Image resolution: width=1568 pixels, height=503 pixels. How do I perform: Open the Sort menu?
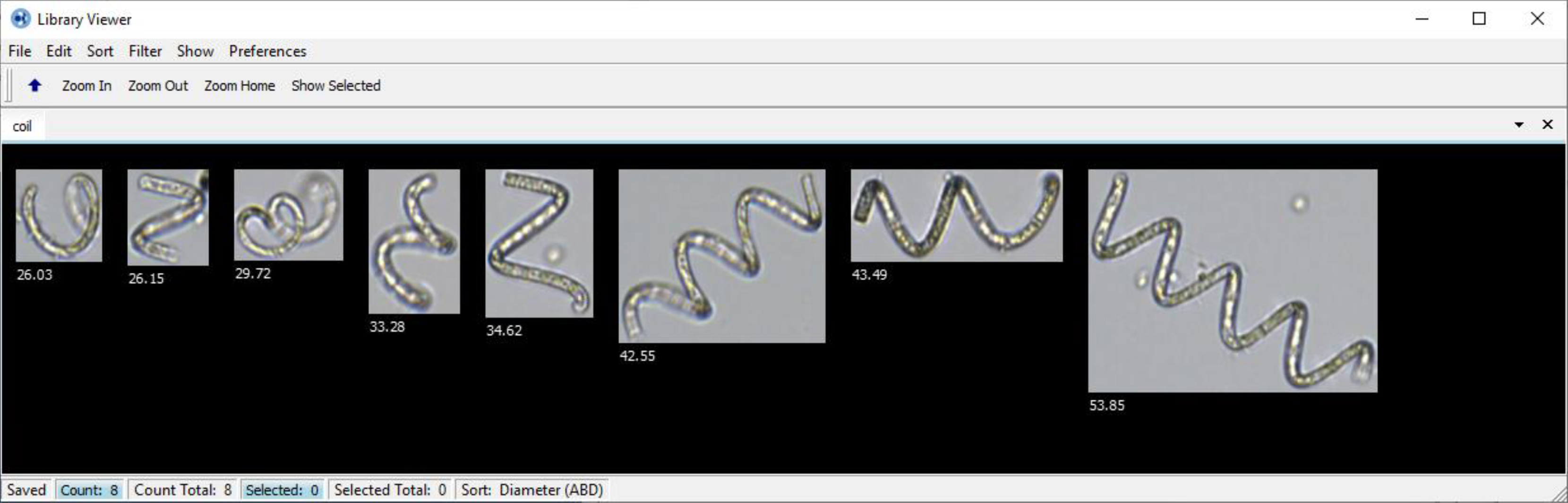(x=99, y=51)
